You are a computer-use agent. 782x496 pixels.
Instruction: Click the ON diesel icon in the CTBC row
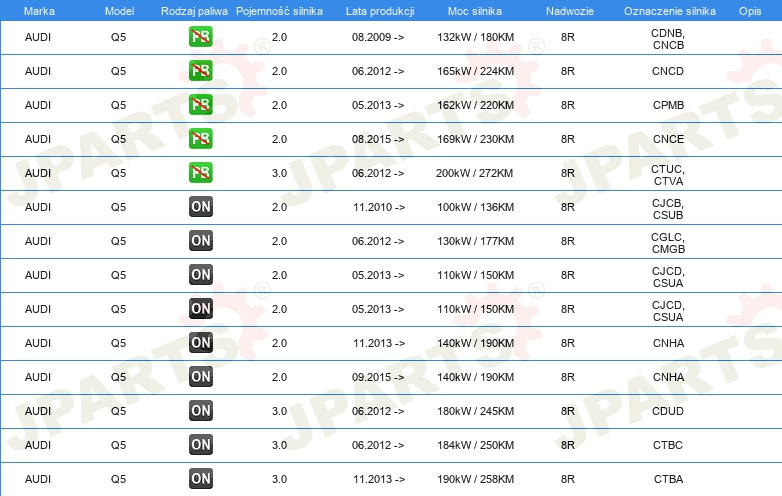[200, 444]
